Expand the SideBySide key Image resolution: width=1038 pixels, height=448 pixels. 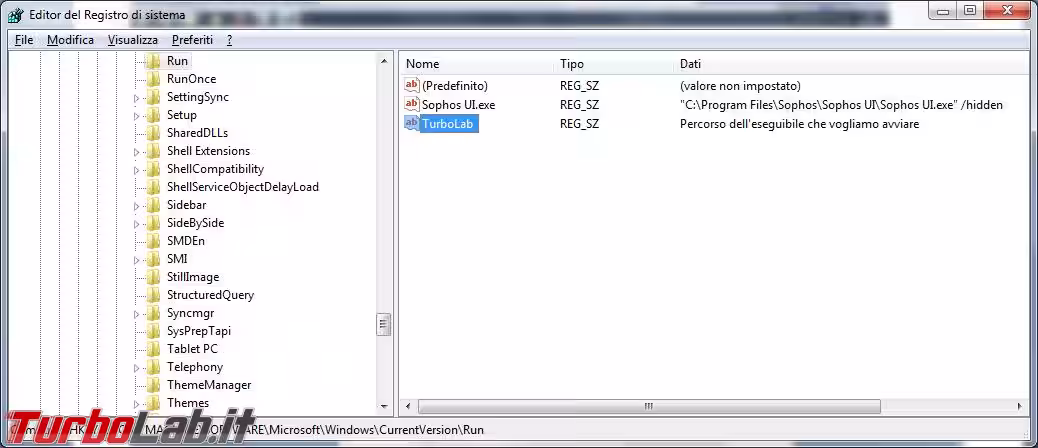tap(136, 224)
